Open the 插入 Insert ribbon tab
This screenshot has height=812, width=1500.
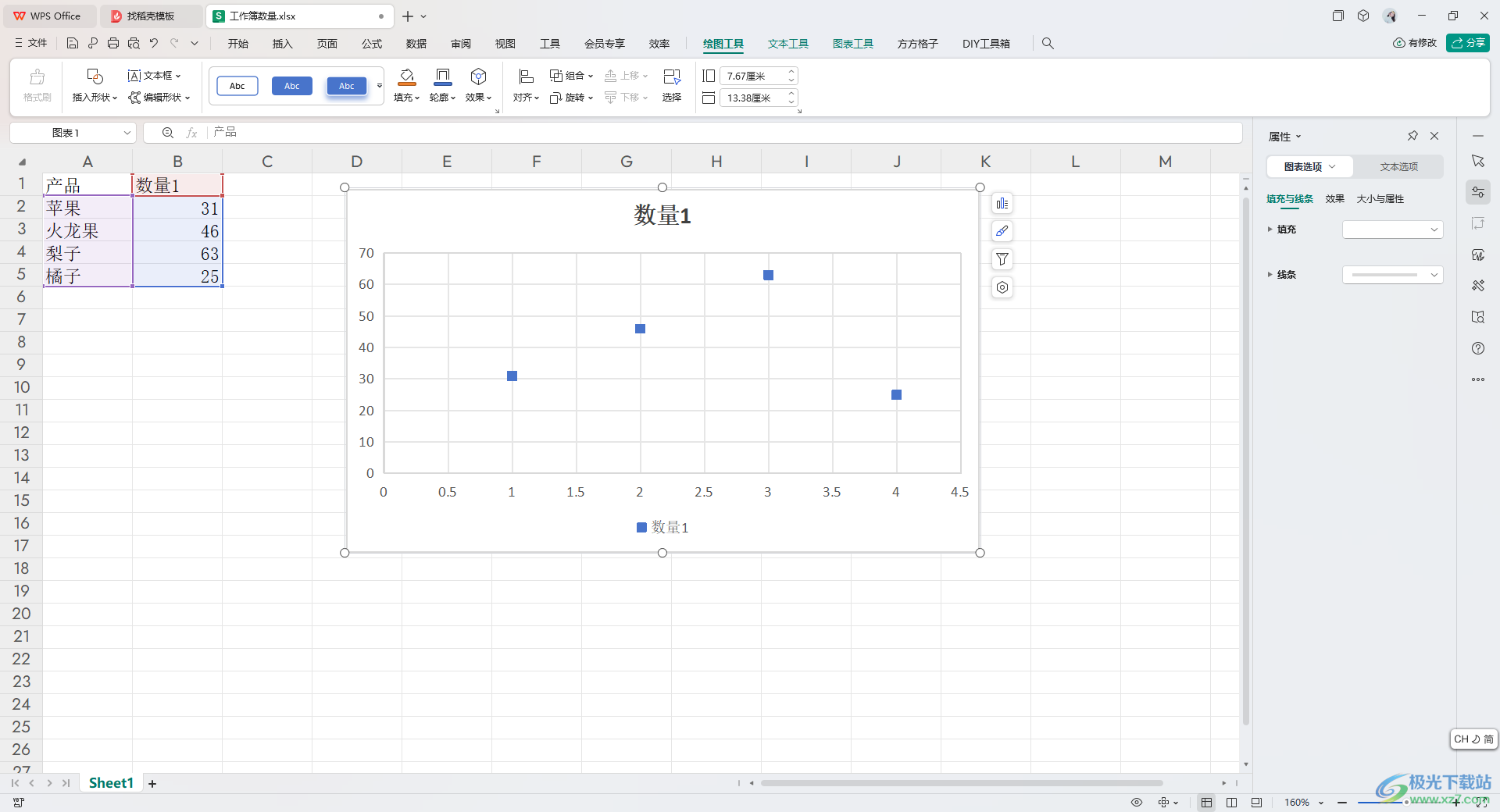pyautogui.click(x=283, y=44)
